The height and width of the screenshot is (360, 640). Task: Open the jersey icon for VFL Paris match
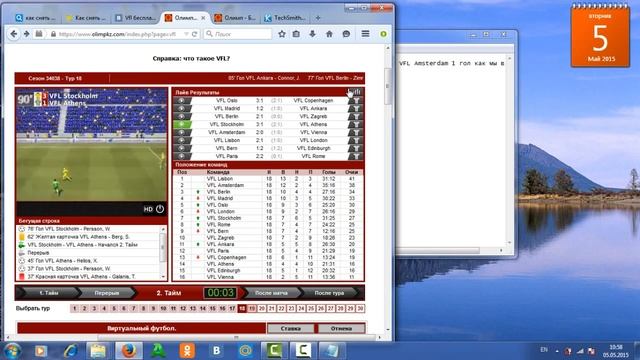pos(356,156)
